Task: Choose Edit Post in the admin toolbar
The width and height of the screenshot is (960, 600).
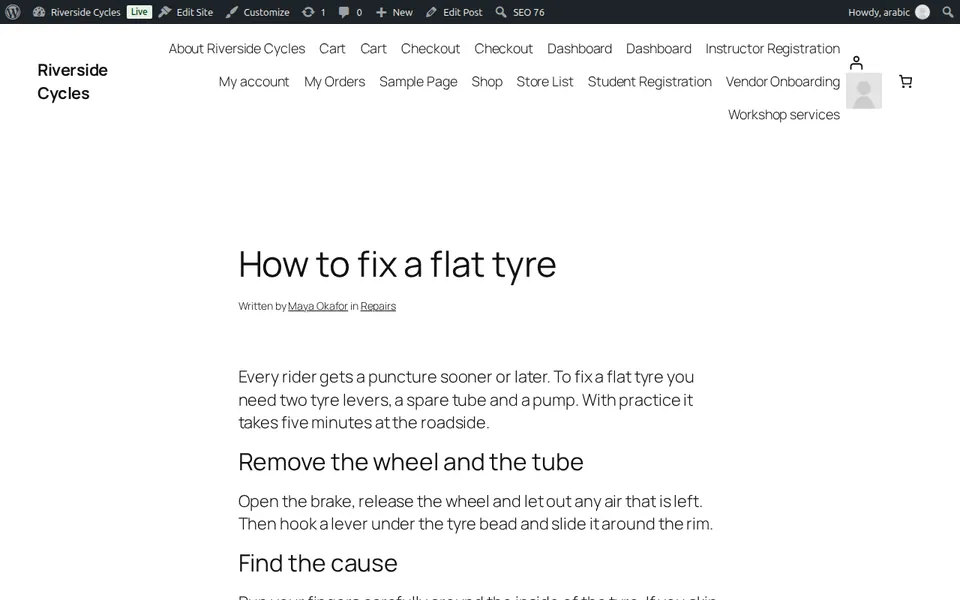Action: (454, 12)
